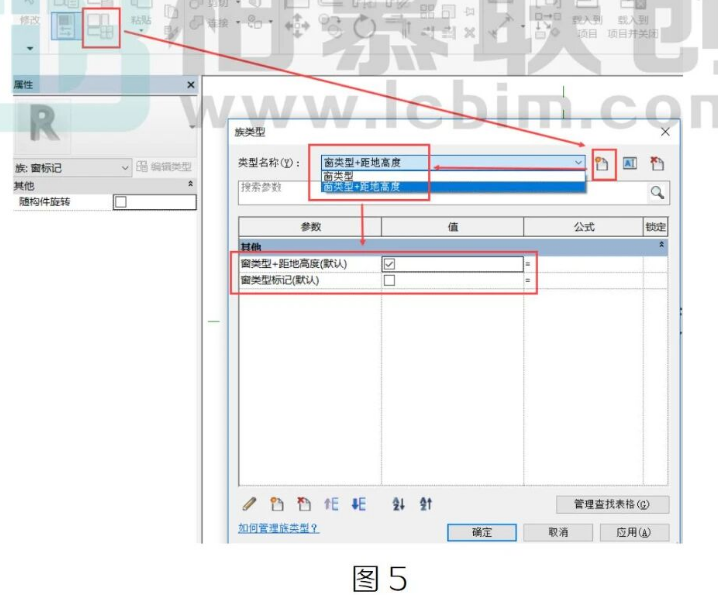The height and width of the screenshot is (595, 718).
Task: Move parameter up icon
Action: (x=331, y=504)
